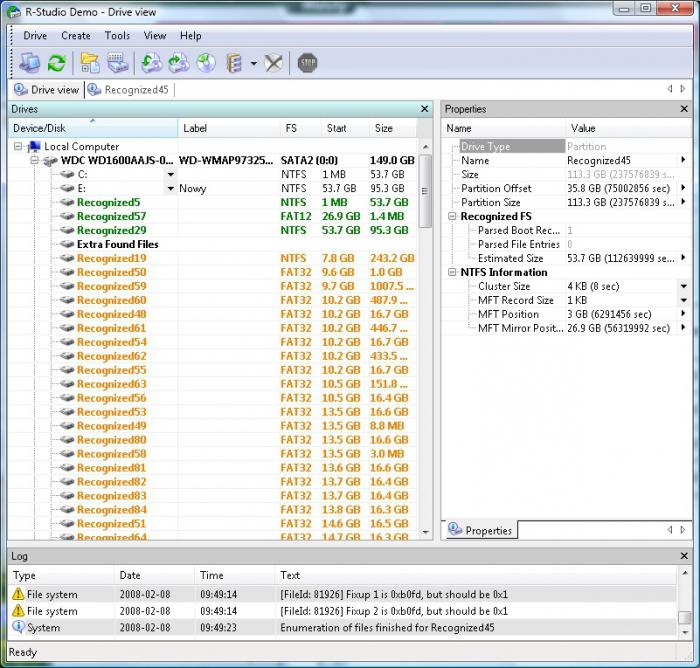Click the drive icon beside Recognized5
This screenshot has width=700, height=668.
(x=67, y=202)
